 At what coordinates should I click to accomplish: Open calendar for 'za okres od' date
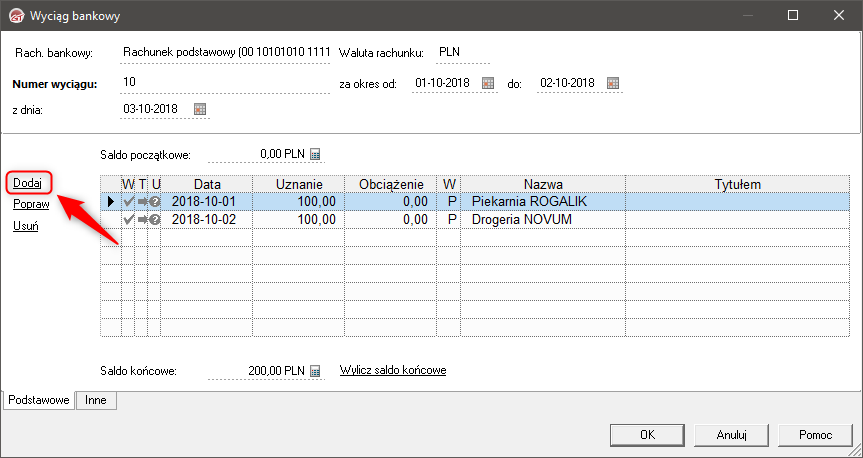tap(488, 83)
